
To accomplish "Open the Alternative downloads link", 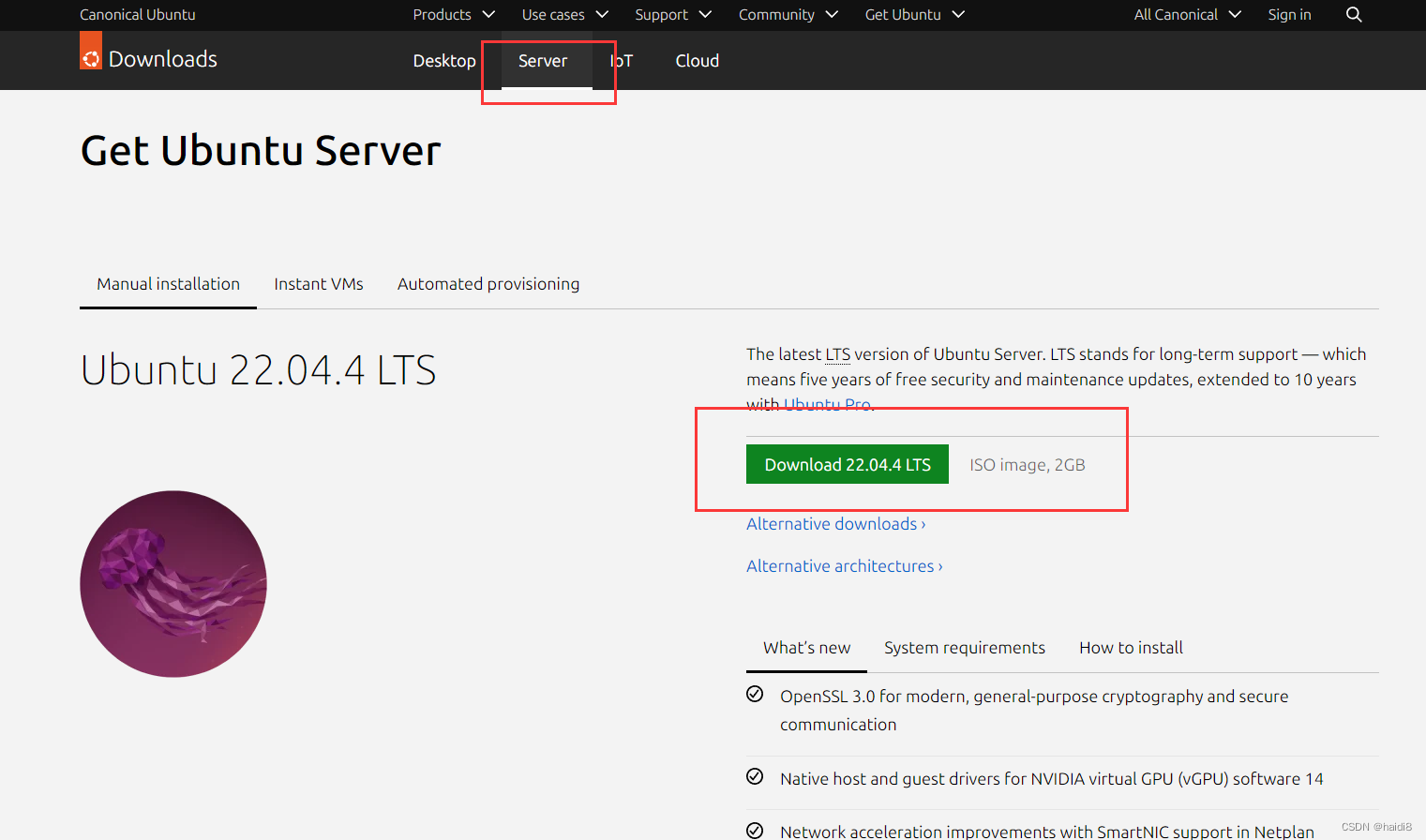I will (x=836, y=524).
